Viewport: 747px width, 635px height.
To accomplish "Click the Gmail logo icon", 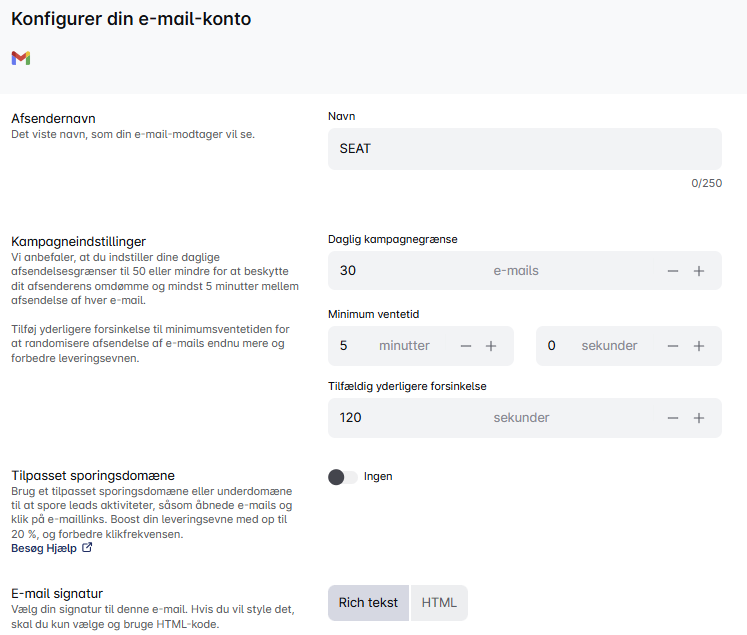I will pyautogui.click(x=21, y=58).
